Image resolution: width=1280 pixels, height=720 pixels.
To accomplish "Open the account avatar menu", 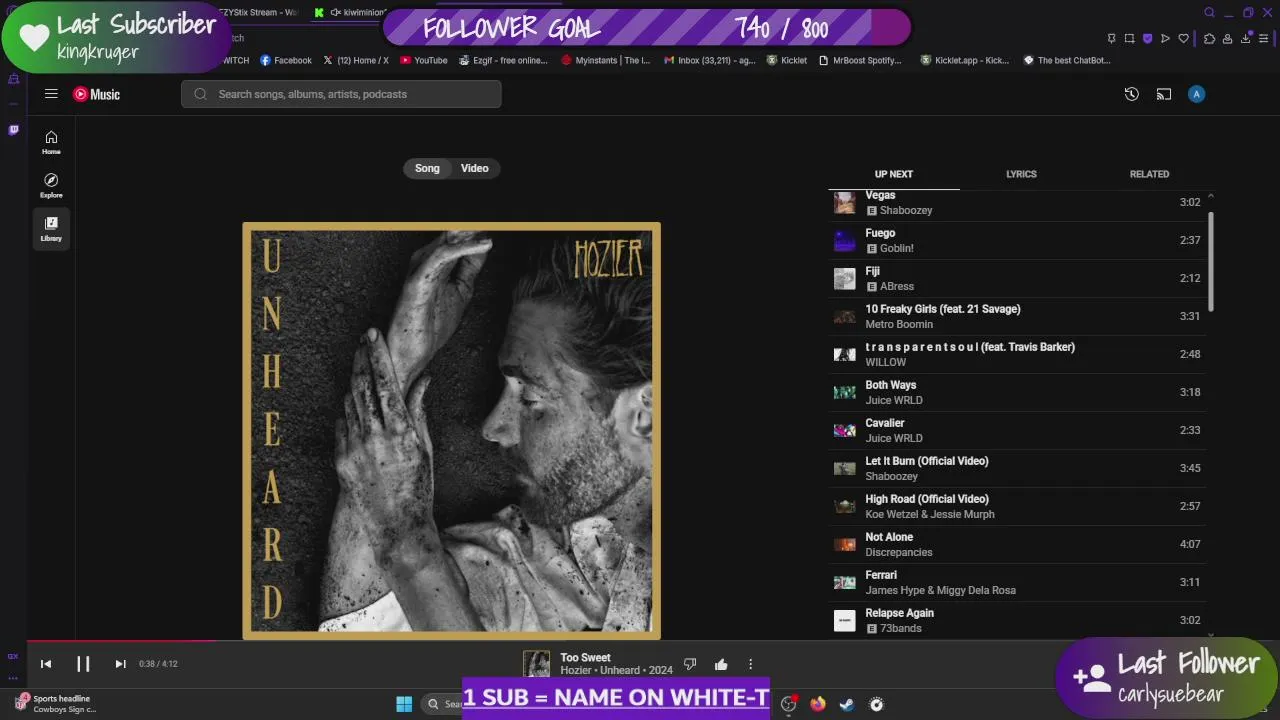I will [1197, 94].
